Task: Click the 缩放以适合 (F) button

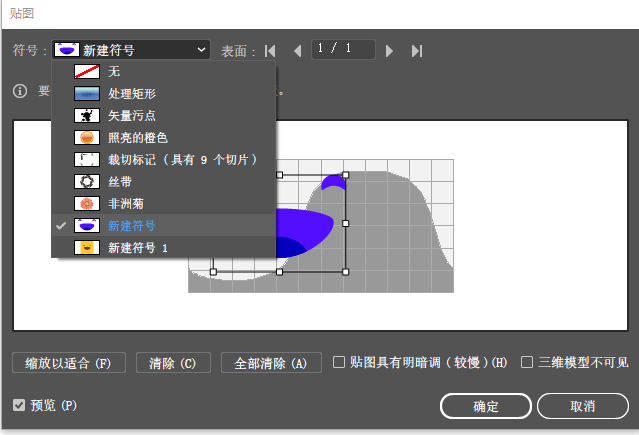Action: click(69, 362)
